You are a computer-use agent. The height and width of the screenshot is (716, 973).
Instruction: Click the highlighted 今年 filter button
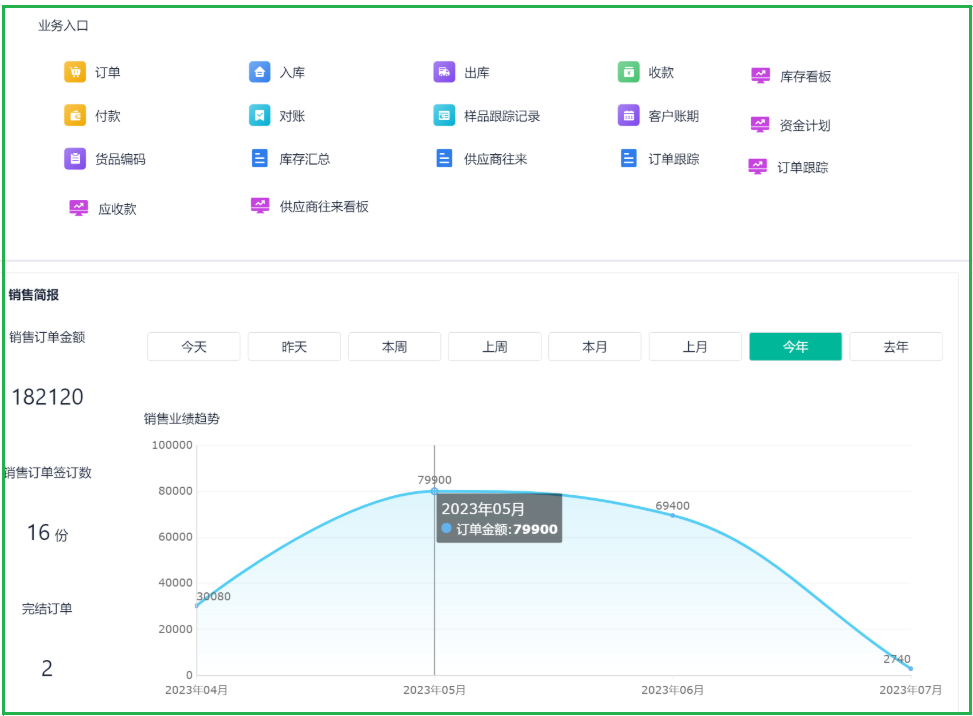795,347
